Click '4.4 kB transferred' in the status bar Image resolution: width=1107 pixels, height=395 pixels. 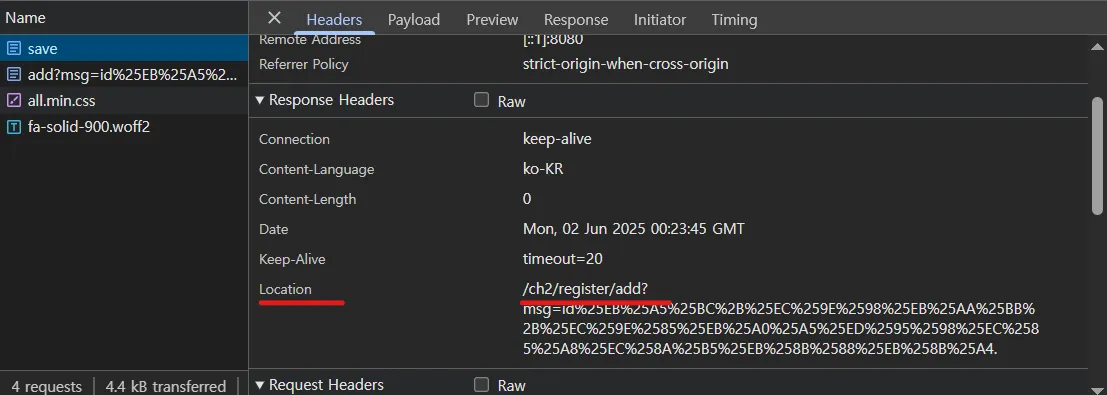[166, 387]
